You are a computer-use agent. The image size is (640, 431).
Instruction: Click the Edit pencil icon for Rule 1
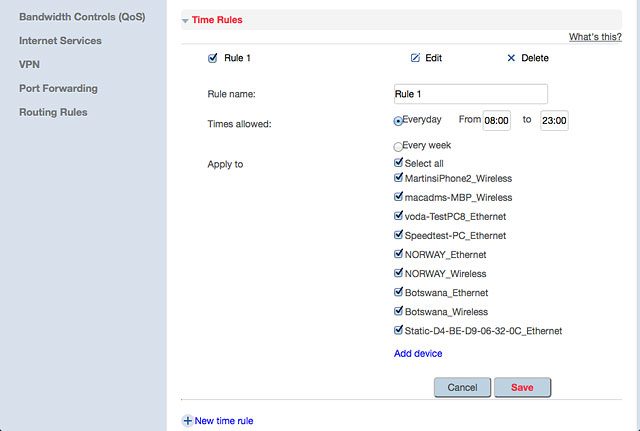(415, 58)
